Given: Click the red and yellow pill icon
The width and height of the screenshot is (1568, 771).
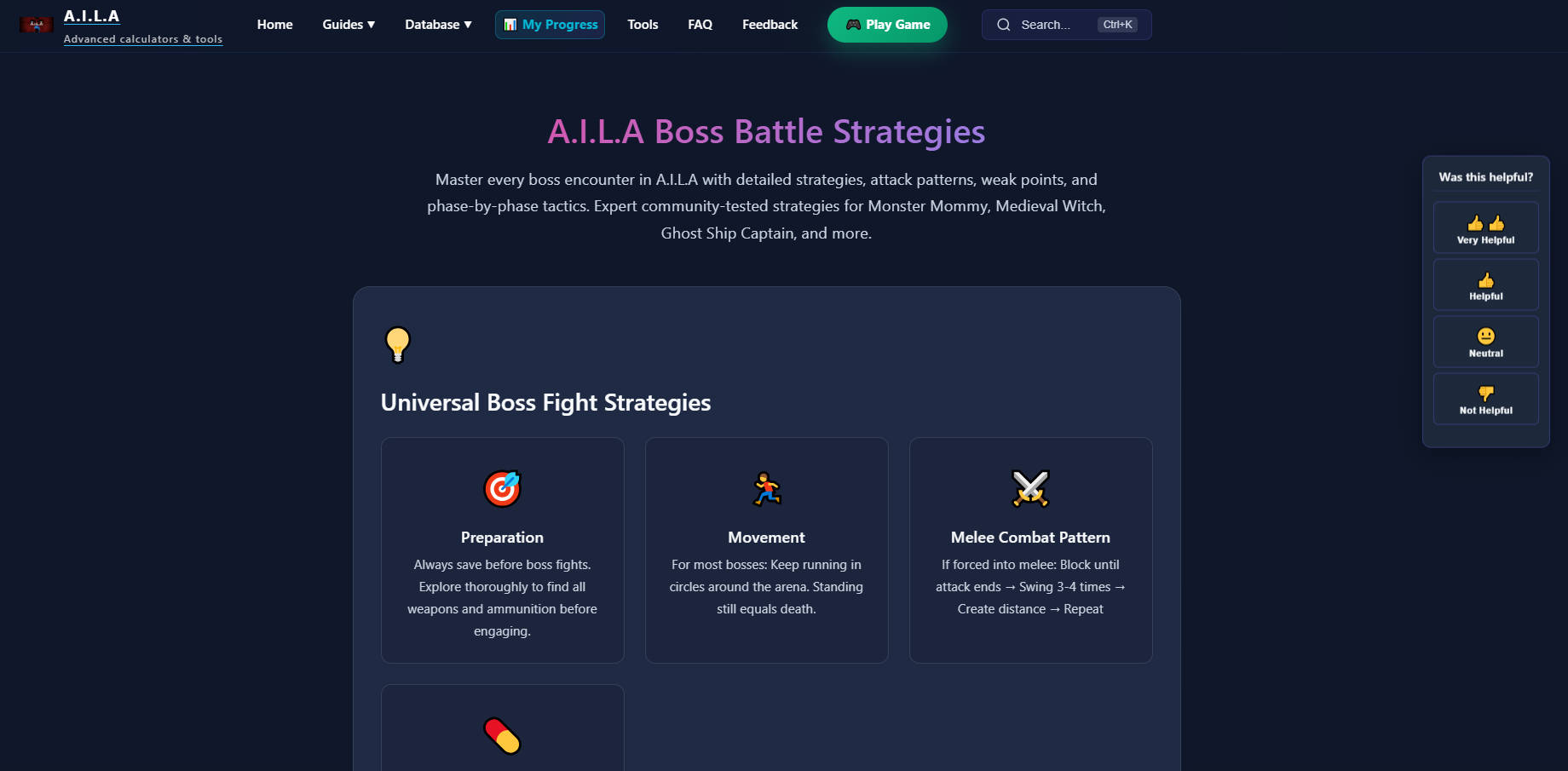Looking at the screenshot, I should pyautogui.click(x=502, y=735).
